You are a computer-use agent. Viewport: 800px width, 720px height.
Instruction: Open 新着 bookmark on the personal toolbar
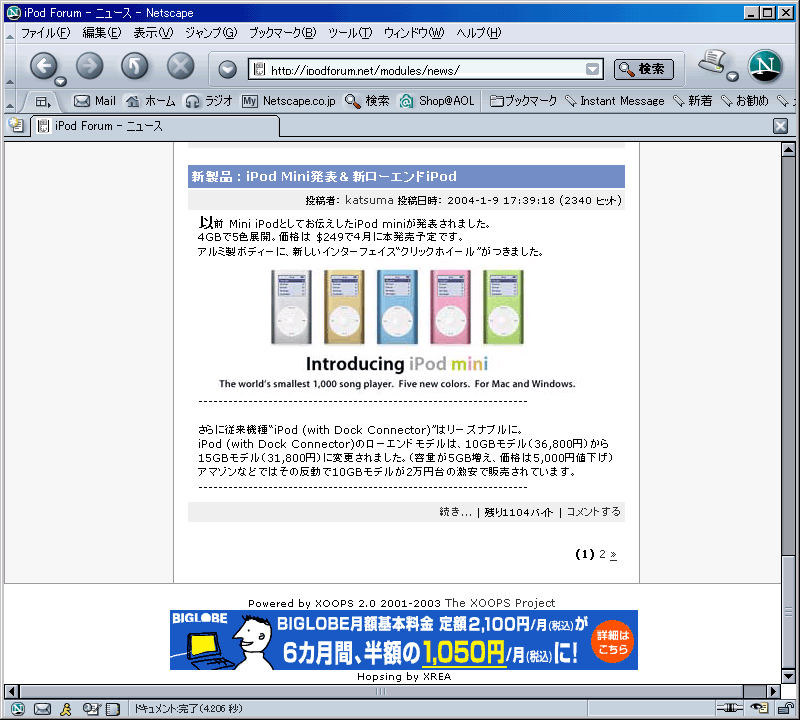coord(692,101)
